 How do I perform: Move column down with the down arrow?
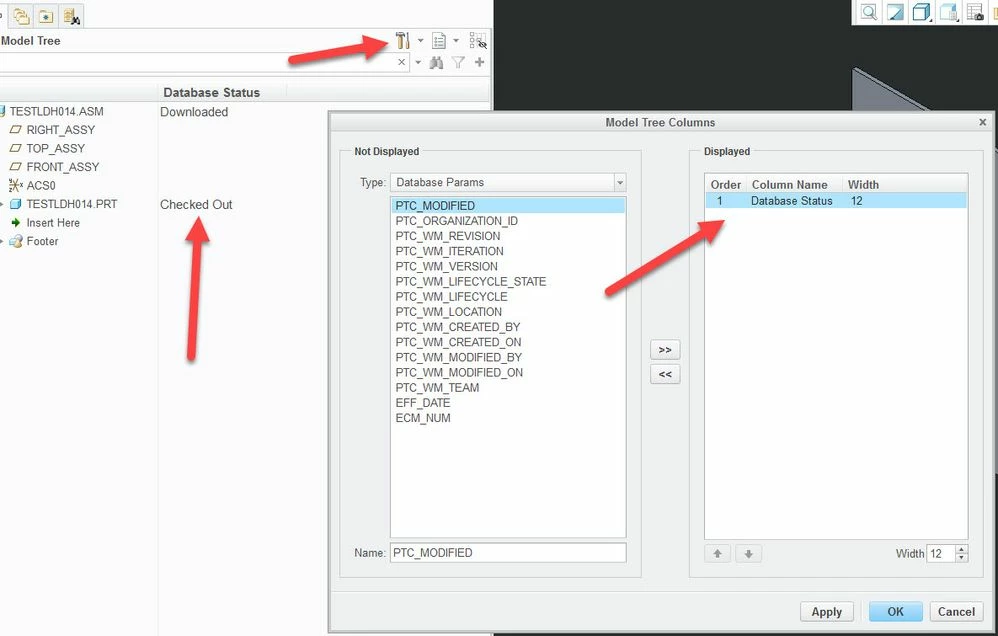748,554
